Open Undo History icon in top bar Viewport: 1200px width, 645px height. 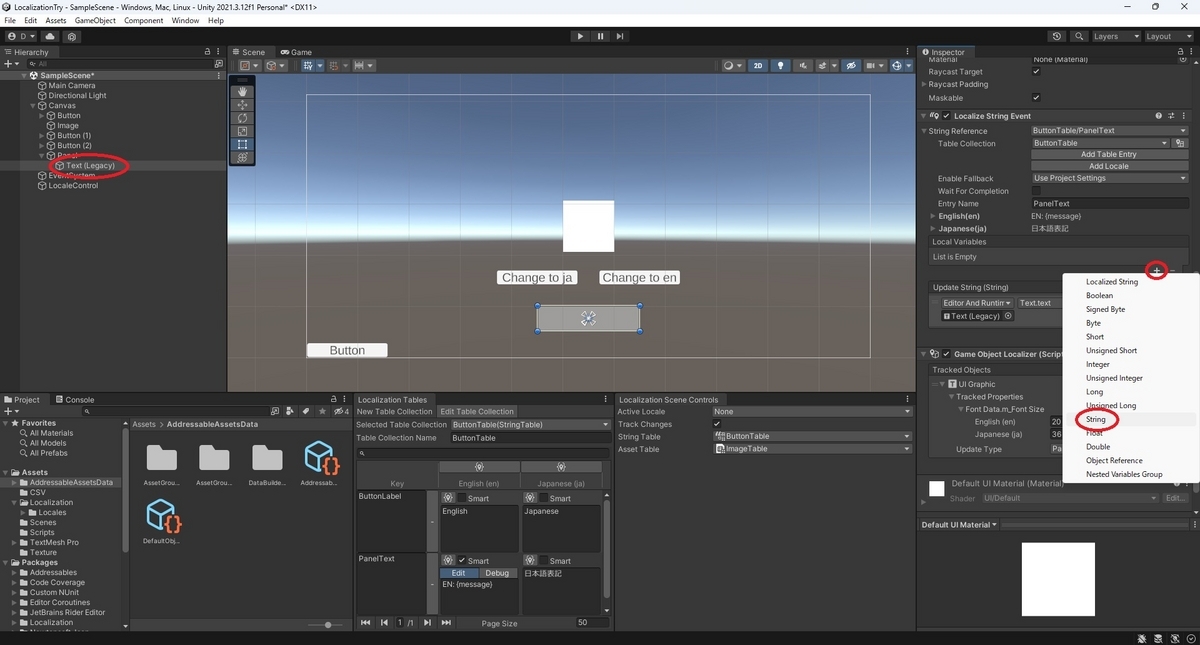pos(1058,36)
